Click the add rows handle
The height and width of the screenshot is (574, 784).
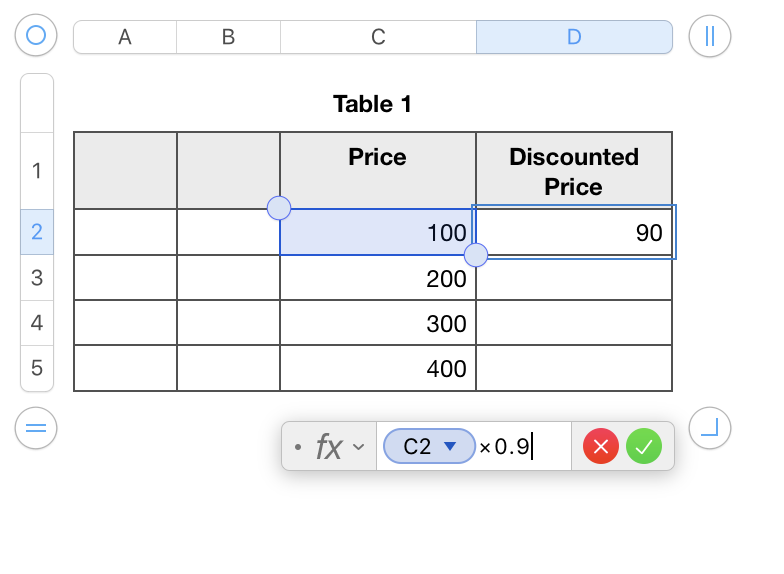click(36, 429)
